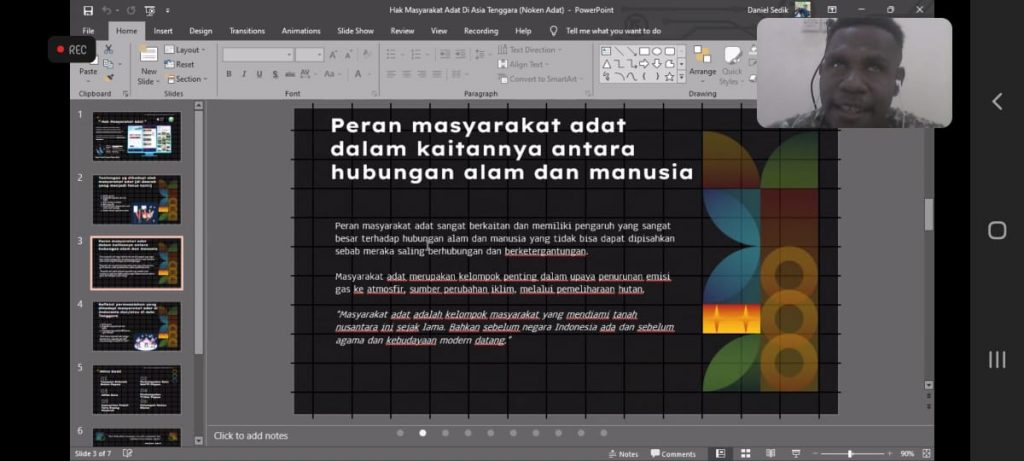Click the Comments button in status bar
Viewport: 1024px width, 461px height.
click(x=672, y=454)
